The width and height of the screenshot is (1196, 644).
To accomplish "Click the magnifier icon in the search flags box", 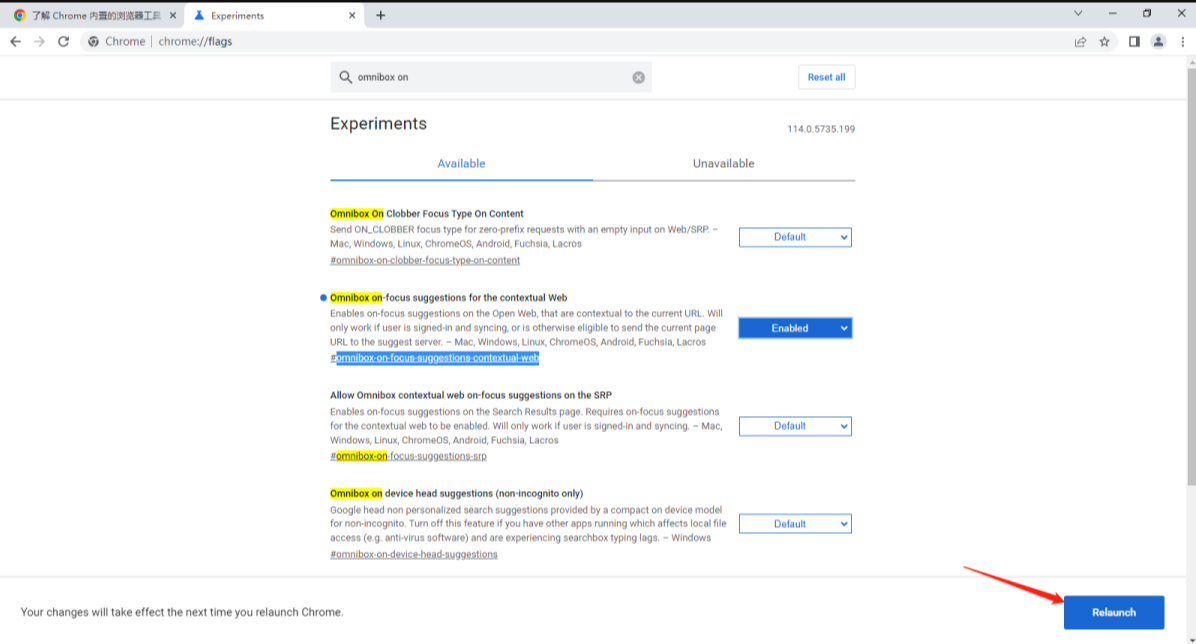I will (x=346, y=77).
